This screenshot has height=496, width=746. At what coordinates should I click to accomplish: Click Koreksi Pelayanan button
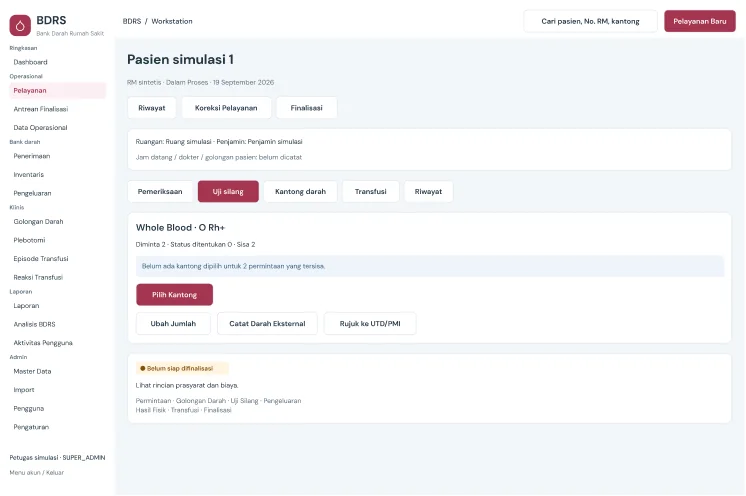[226, 108]
